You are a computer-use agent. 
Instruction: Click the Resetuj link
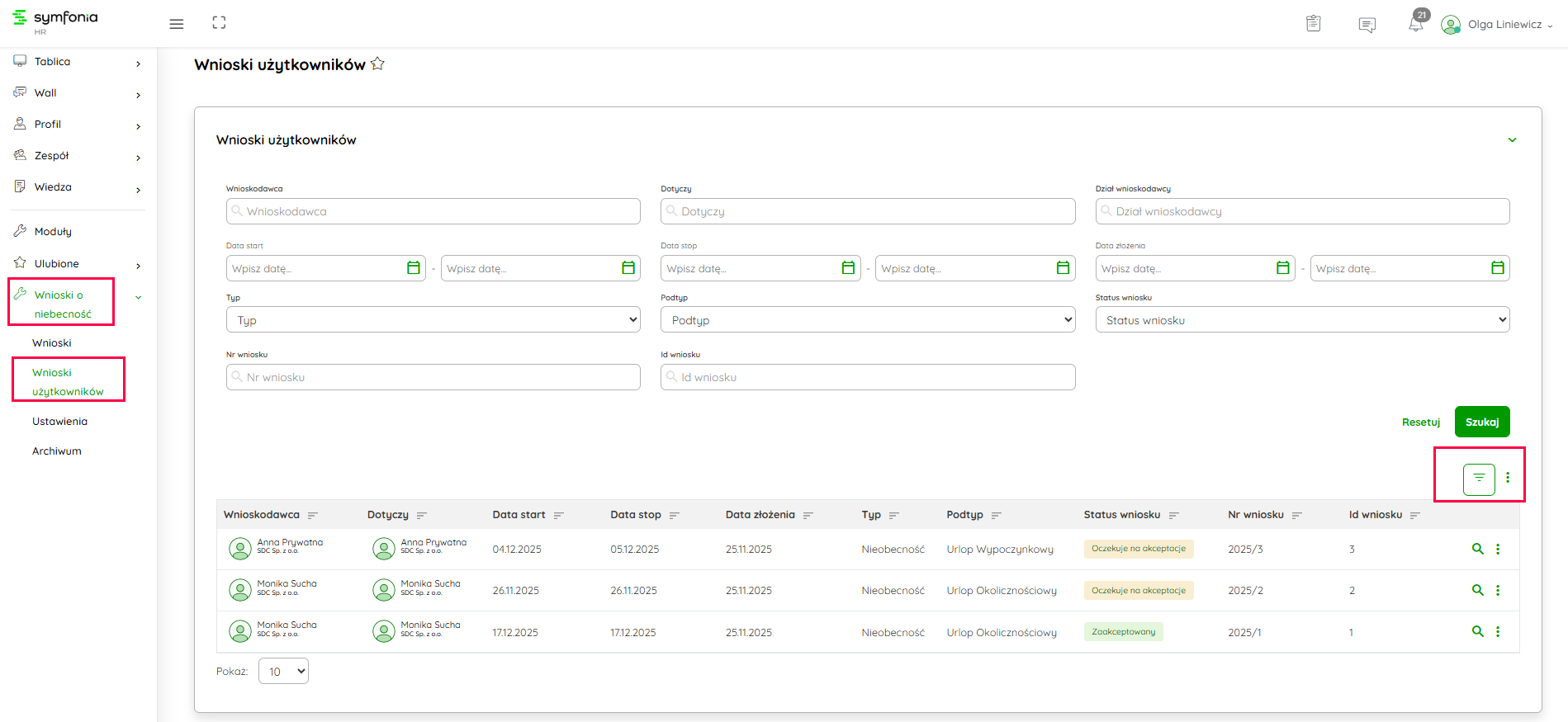coord(1420,422)
